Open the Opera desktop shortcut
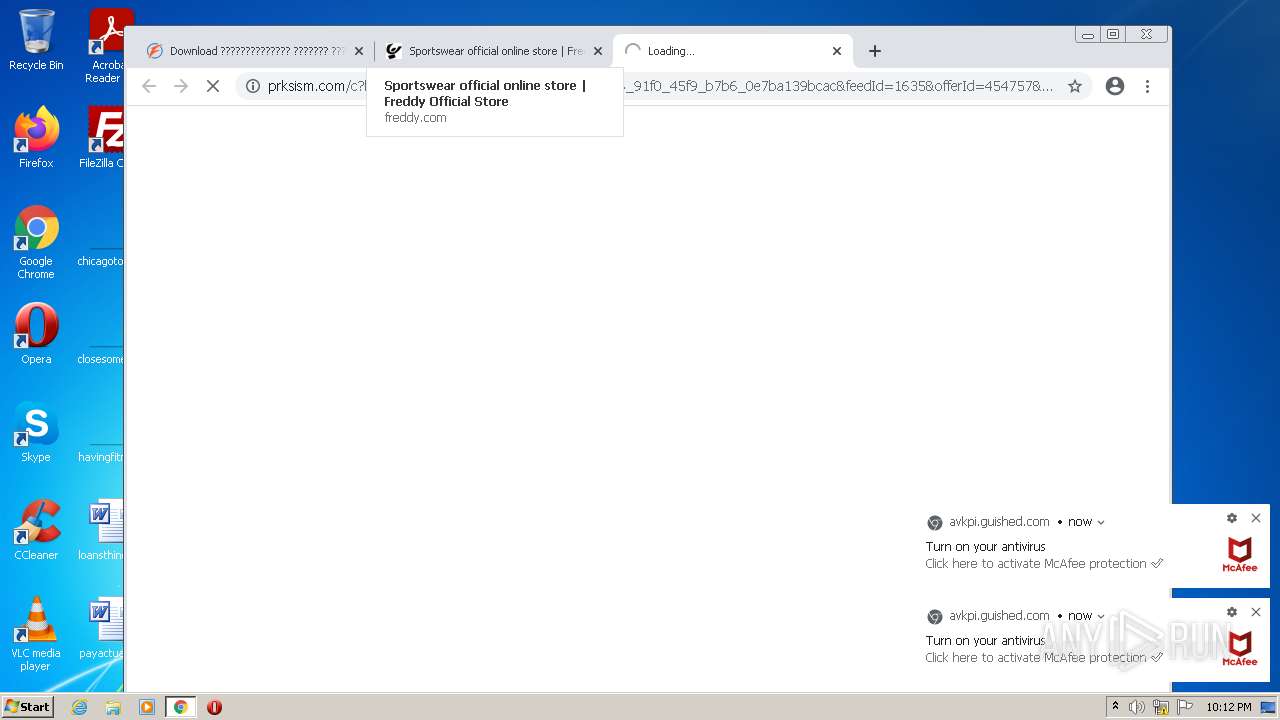The width and height of the screenshot is (1280, 720). (x=36, y=334)
